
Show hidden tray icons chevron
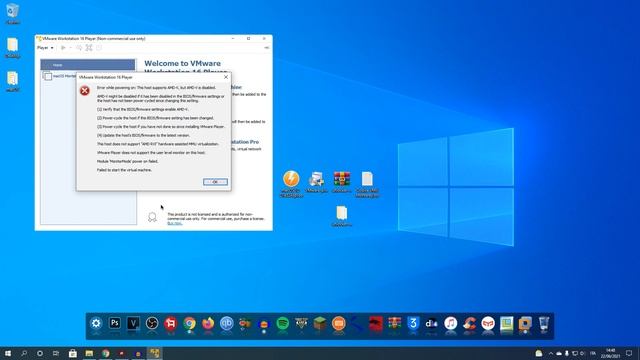click(551, 353)
